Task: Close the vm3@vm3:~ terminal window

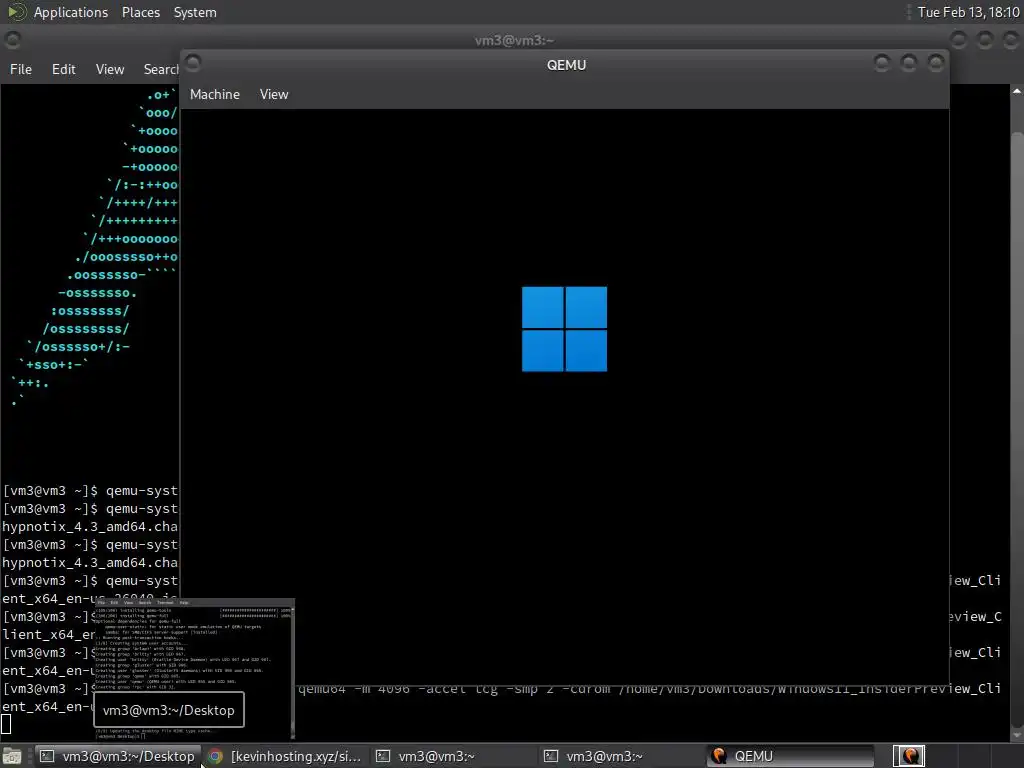Action: [1012, 40]
